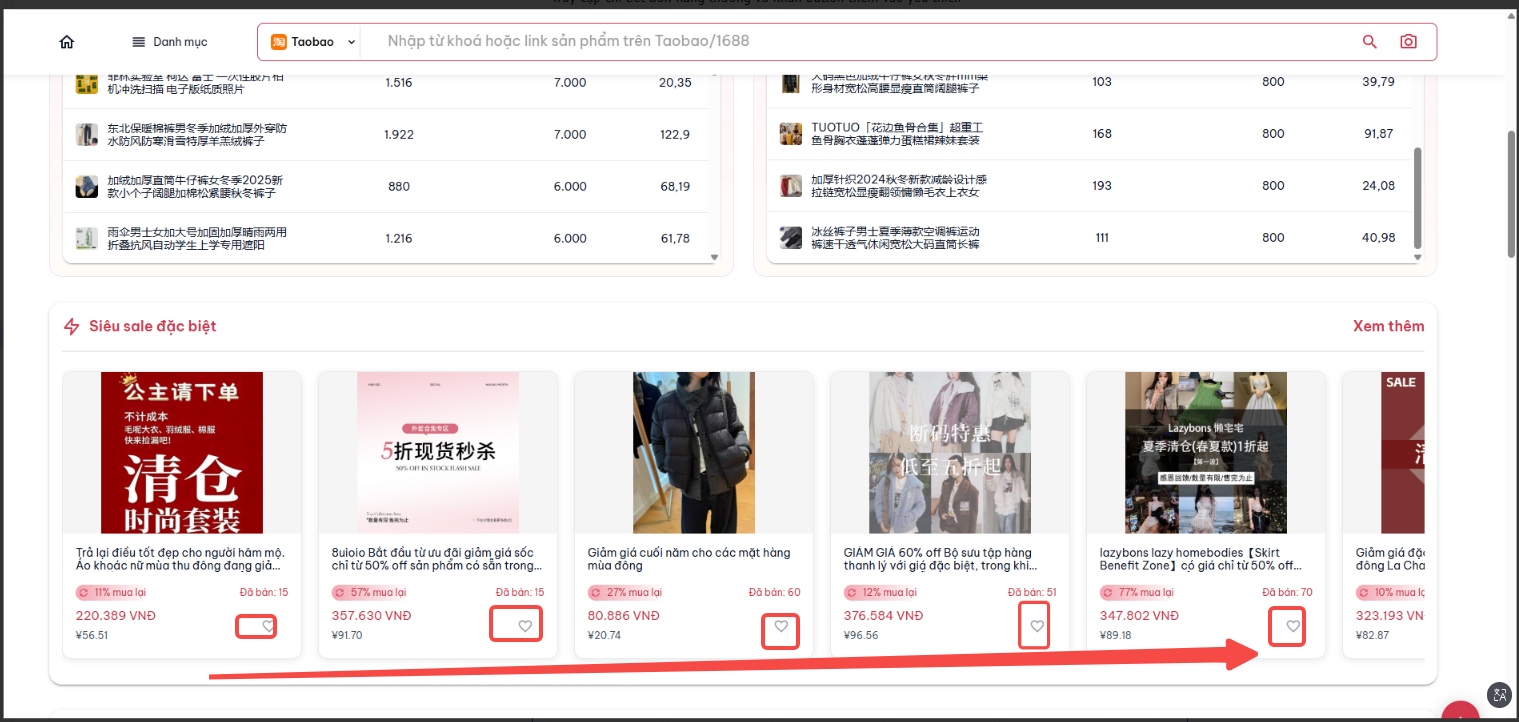Favorite the 220.389 VNĐ product with heart
This screenshot has width=1519, height=722.
pyautogui.click(x=268, y=626)
